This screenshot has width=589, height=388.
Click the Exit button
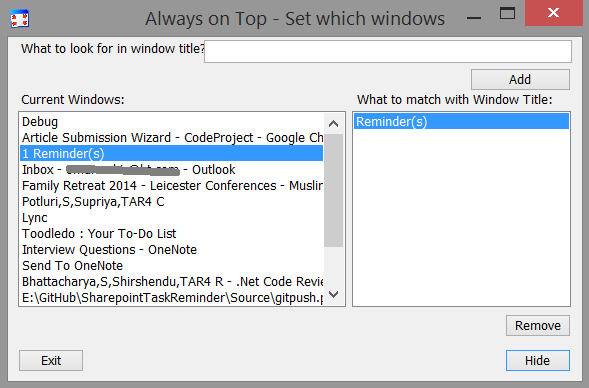(x=51, y=361)
